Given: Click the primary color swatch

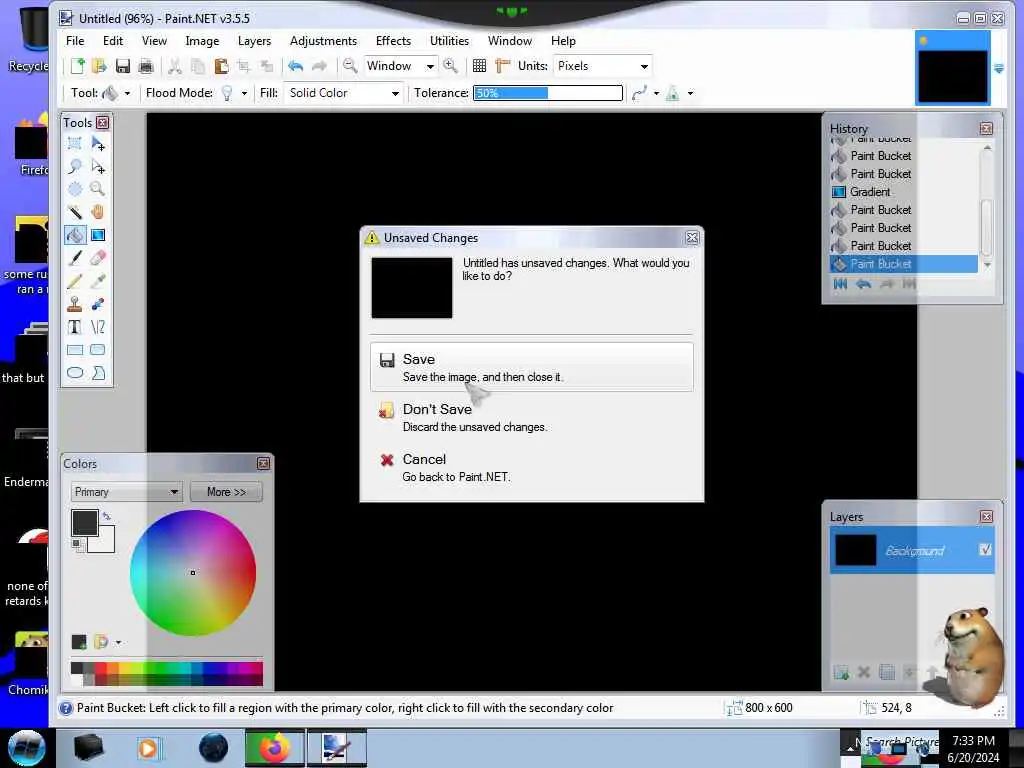Looking at the screenshot, I should (x=84, y=523).
